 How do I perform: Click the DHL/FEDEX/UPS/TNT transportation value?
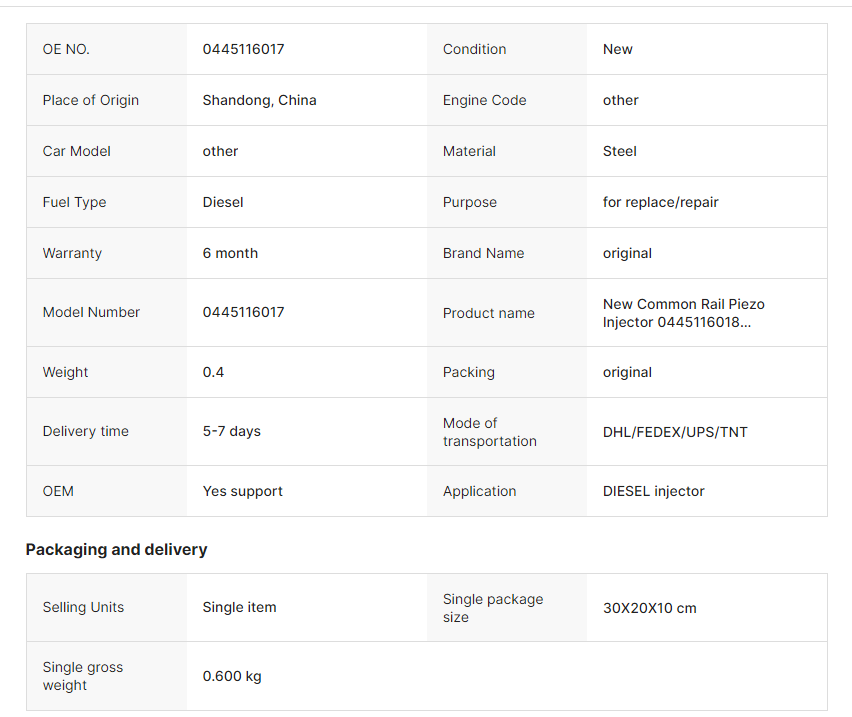click(675, 432)
